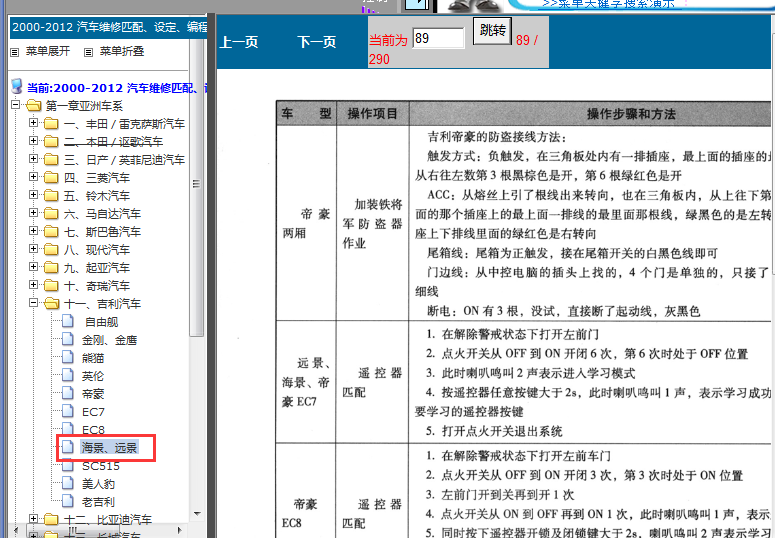Viewport: 775px width, 538px height.
Task: Click the 操作步骤和方法 column header
Action: click(631, 114)
